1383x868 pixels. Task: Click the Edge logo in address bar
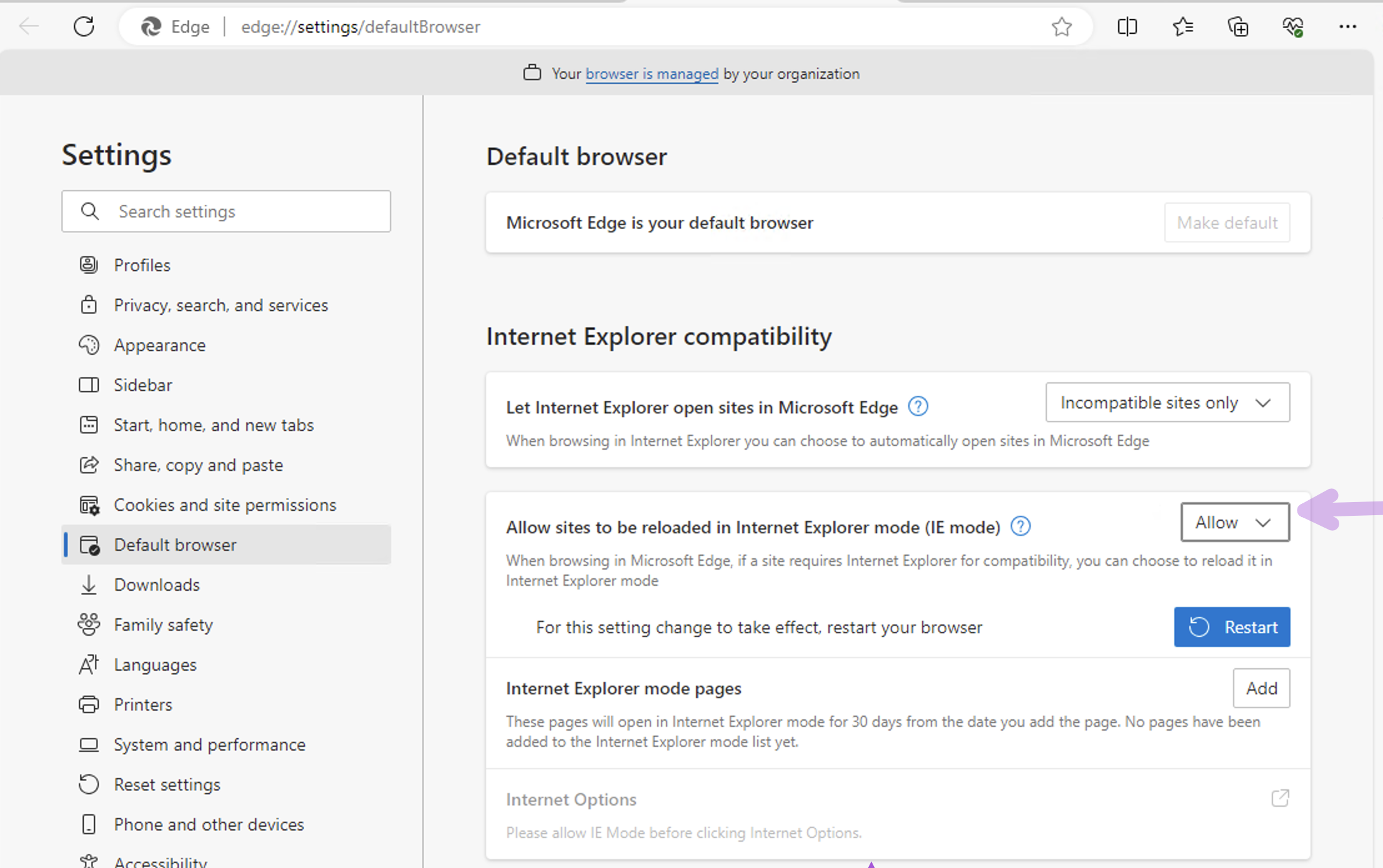(x=151, y=27)
